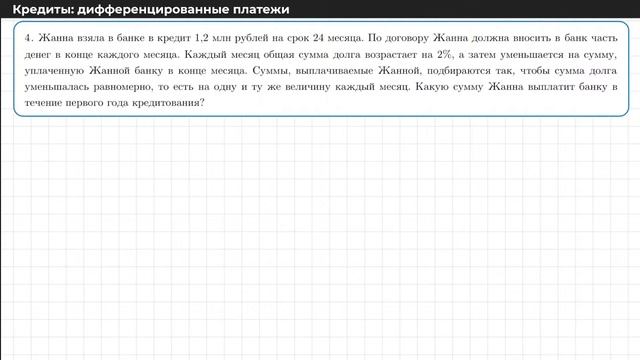Click the words "уменьшалась равномерно"

(88, 87)
